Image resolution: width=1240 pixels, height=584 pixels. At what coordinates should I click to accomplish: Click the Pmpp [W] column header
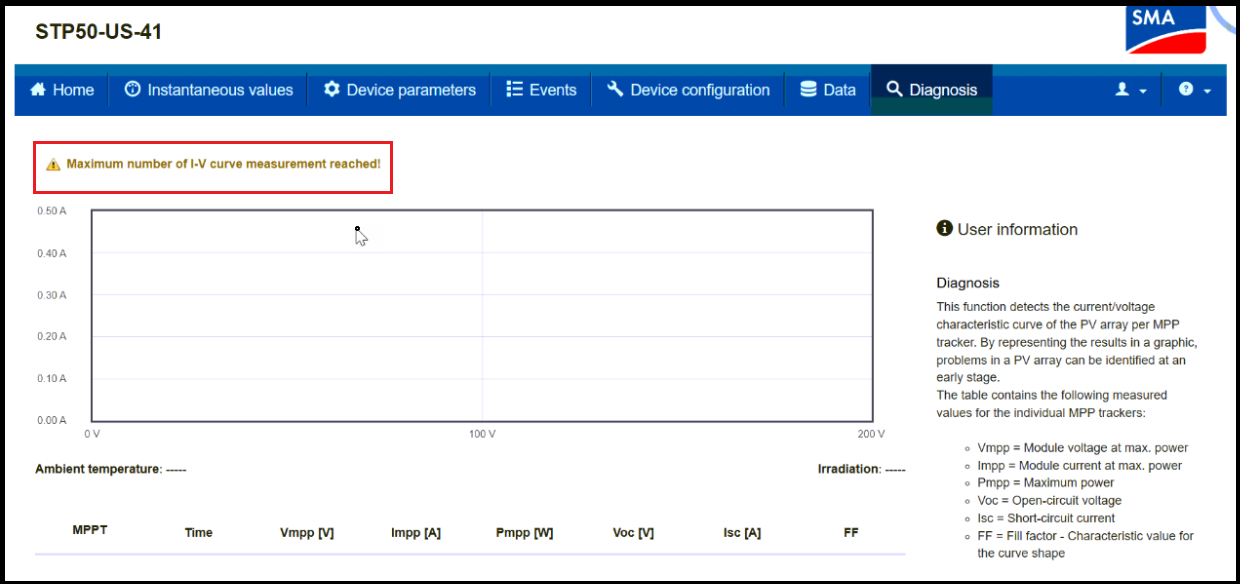pos(524,533)
